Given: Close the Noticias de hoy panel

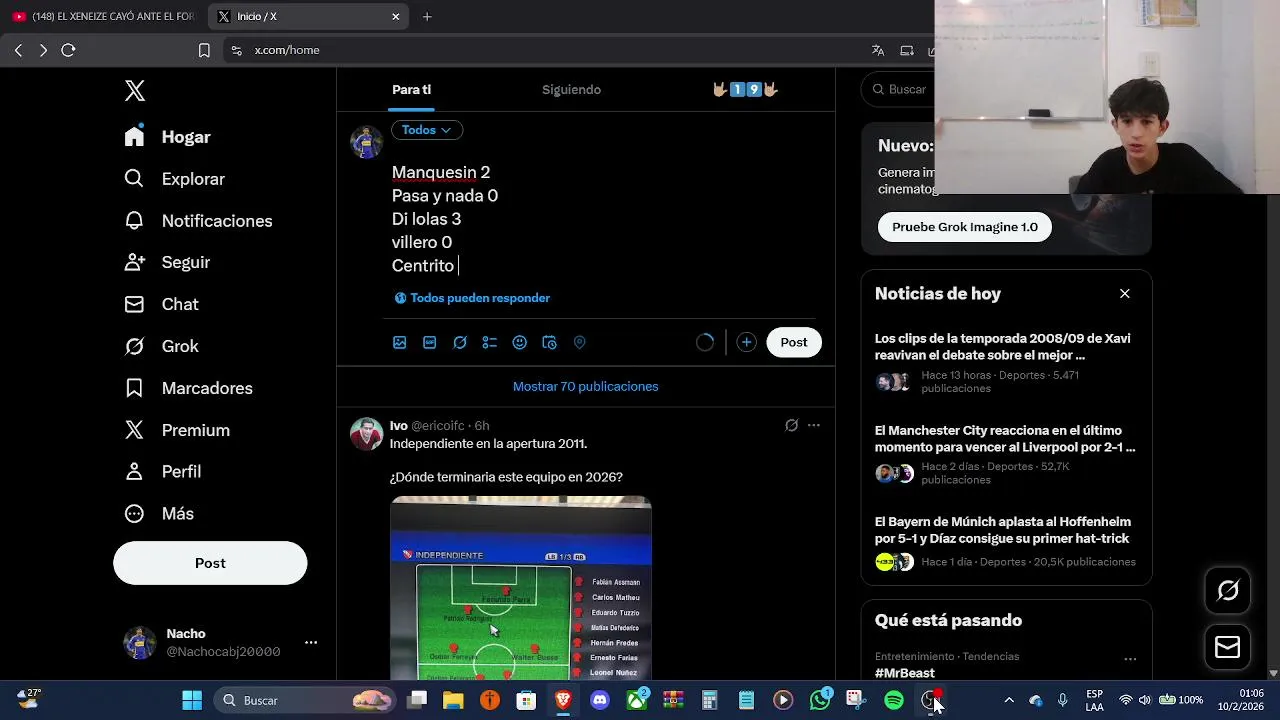Looking at the screenshot, I should coord(1125,294).
